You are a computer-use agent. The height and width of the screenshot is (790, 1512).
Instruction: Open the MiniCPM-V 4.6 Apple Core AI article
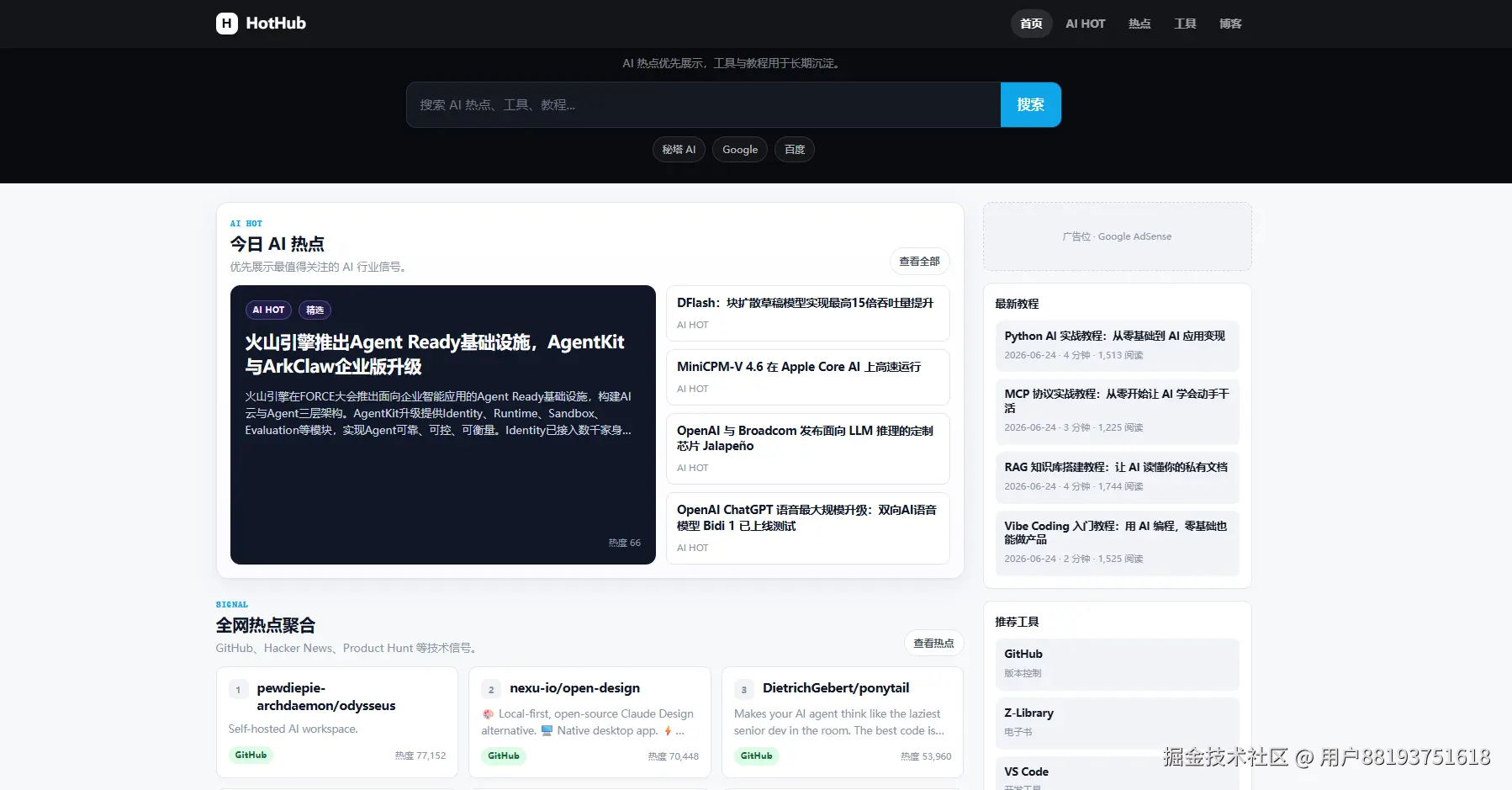pyautogui.click(x=808, y=377)
